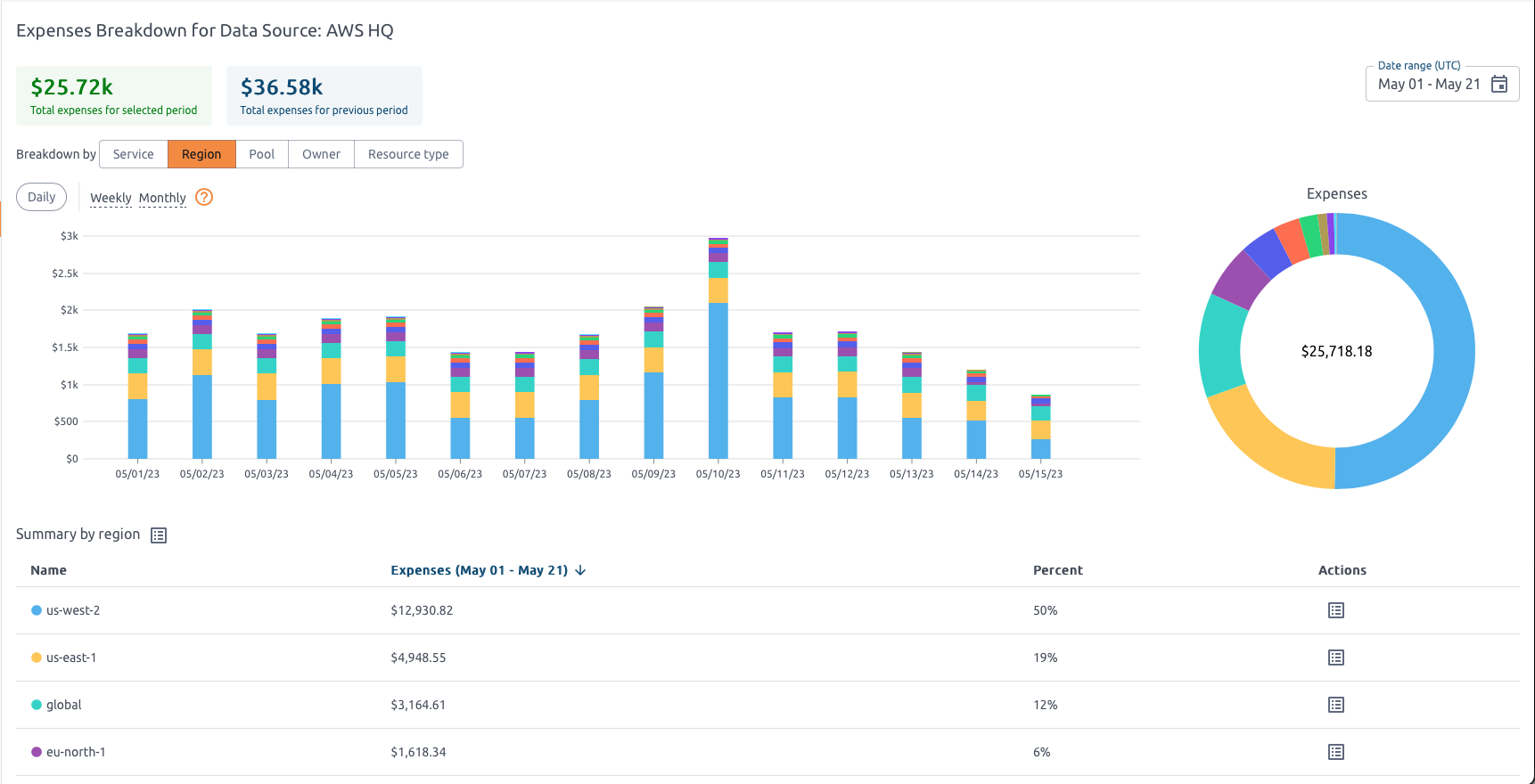Image resolution: width=1535 pixels, height=784 pixels.
Task: Select the Region breakdown tab
Action: tap(201, 154)
